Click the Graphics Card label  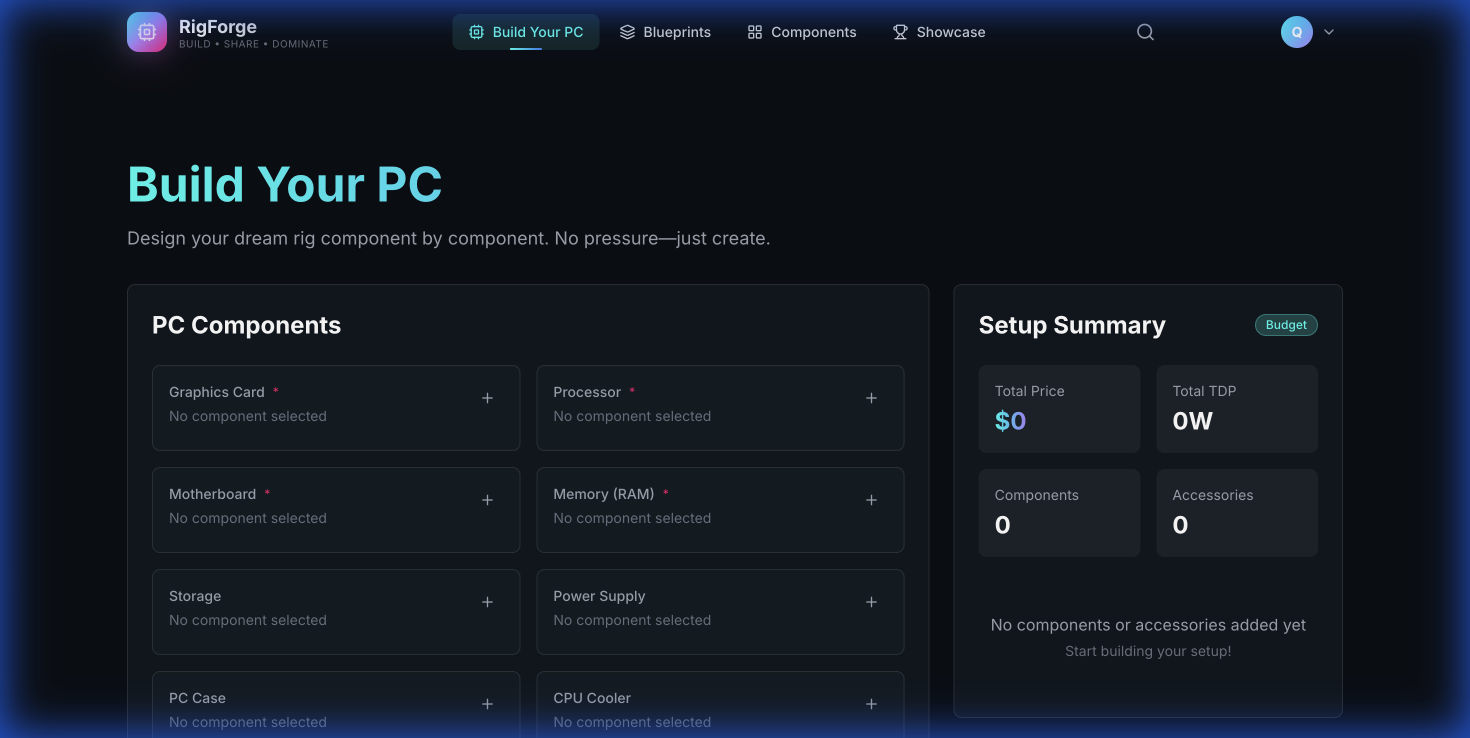tap(217, 392)
